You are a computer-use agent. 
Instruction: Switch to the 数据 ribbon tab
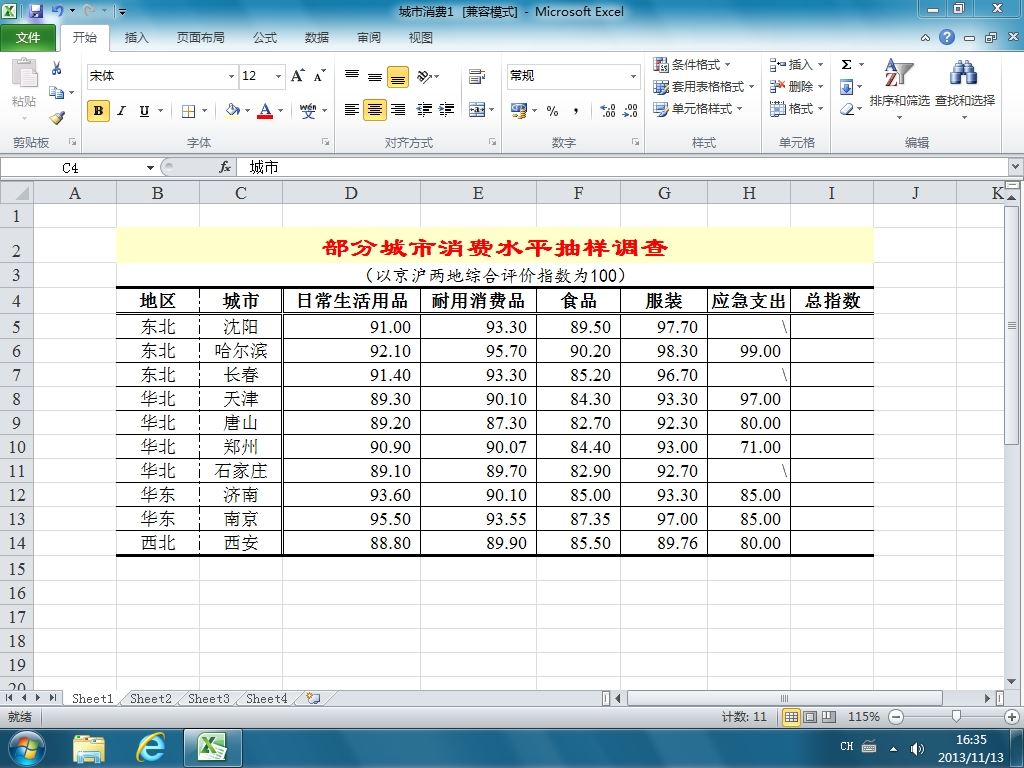317,38
